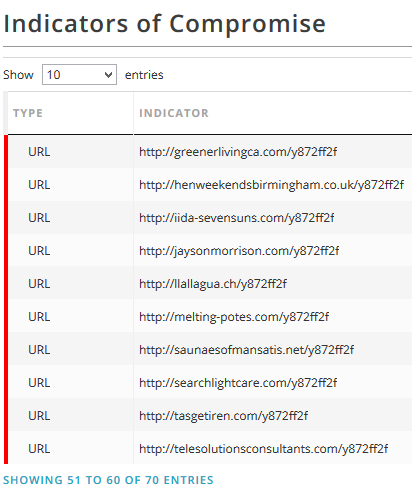Viewport: 412px width, 503px height.
Task: Click the llallagua.ch URL indicator
Action: coord(213,284)
